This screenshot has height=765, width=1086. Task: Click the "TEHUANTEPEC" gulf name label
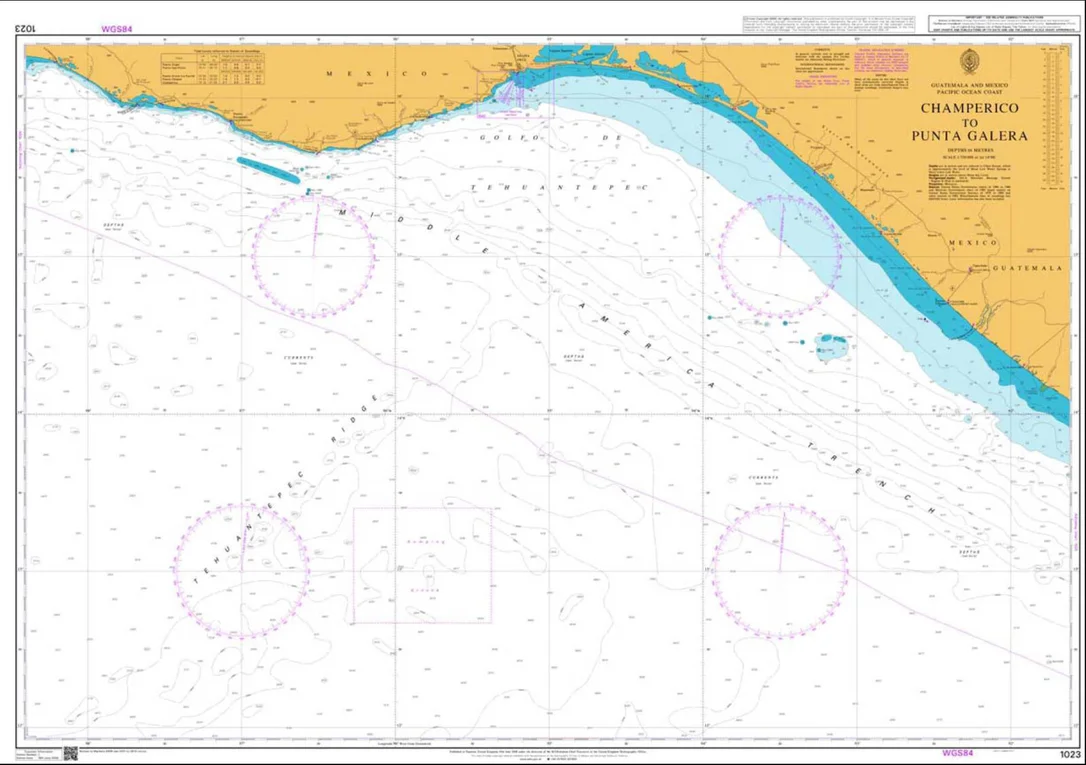tap(559, 188)
